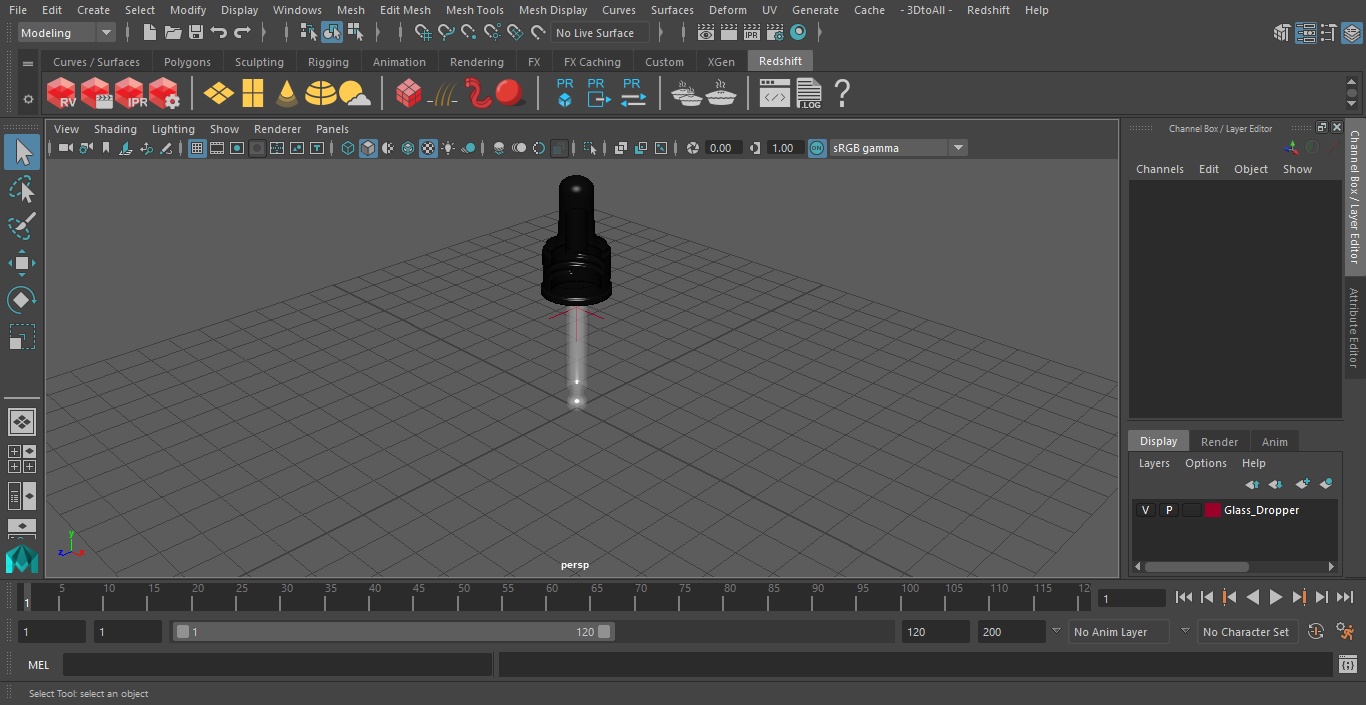Toggle Glass_Dropper layer visibility V

point(1145,510)
